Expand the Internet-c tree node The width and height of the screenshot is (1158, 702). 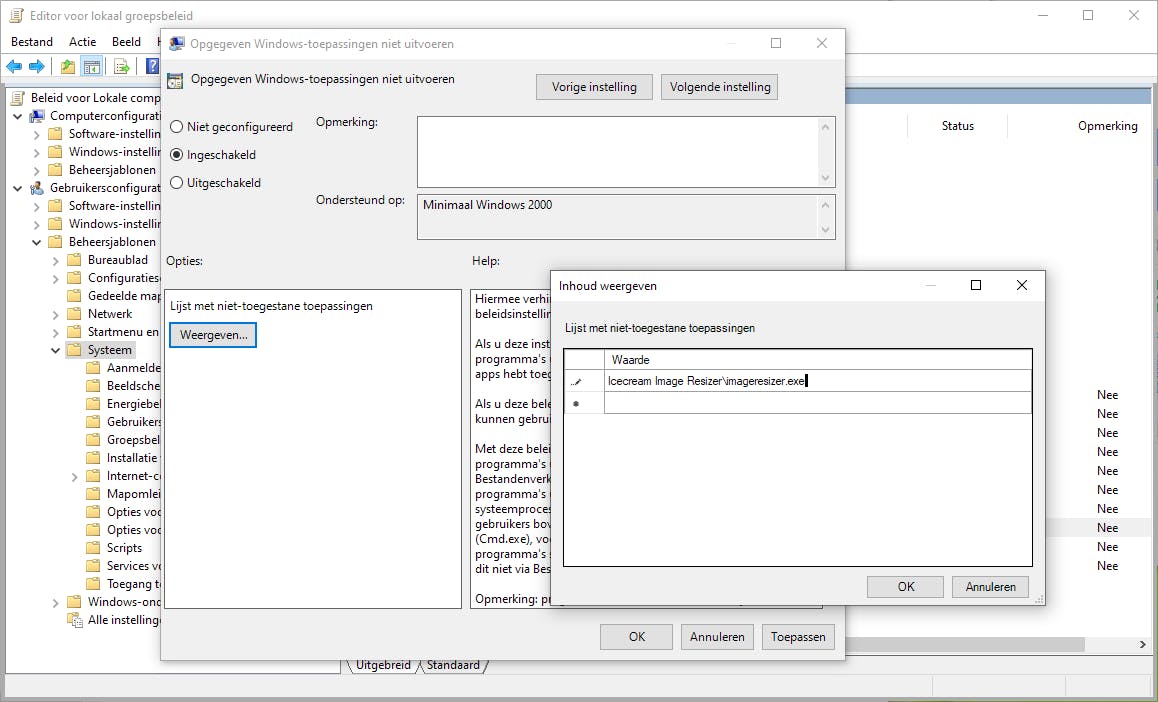pyautogui.click(x=75, y=477)
